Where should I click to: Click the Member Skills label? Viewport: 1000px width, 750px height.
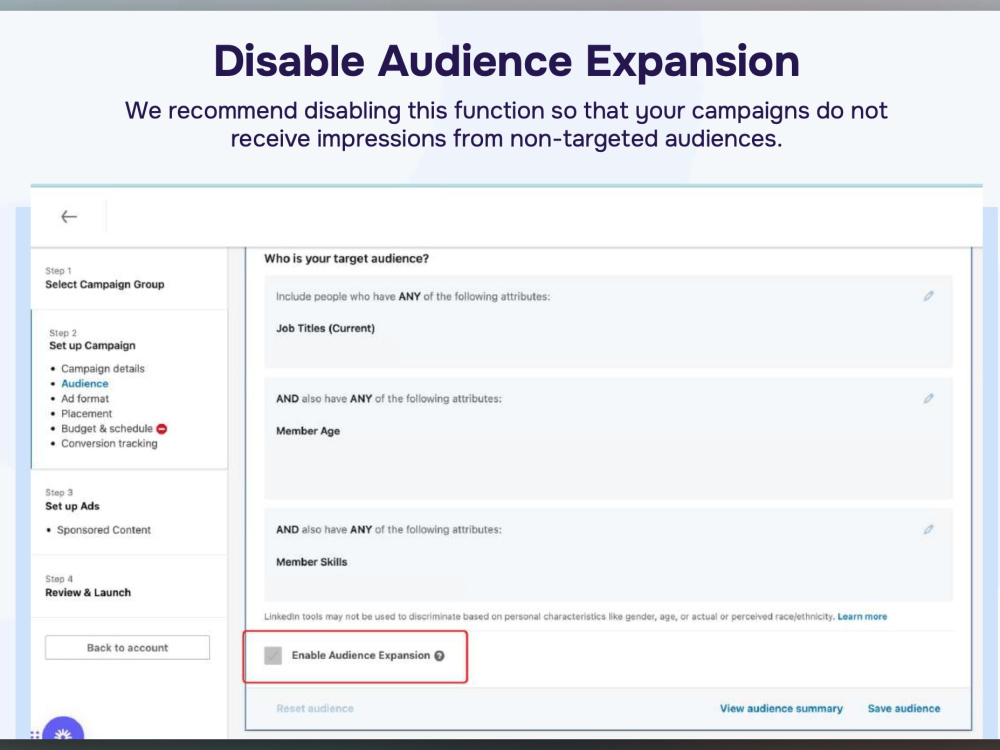[x=311, y=562]
